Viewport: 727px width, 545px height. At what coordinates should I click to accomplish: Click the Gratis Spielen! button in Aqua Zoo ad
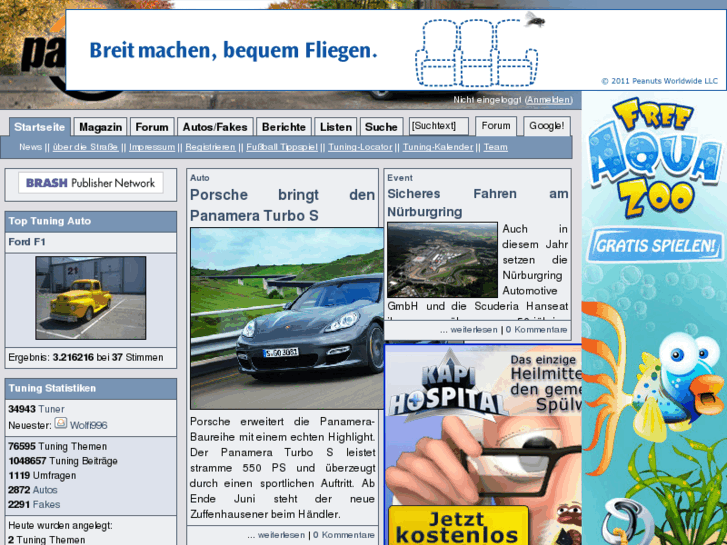655,245
